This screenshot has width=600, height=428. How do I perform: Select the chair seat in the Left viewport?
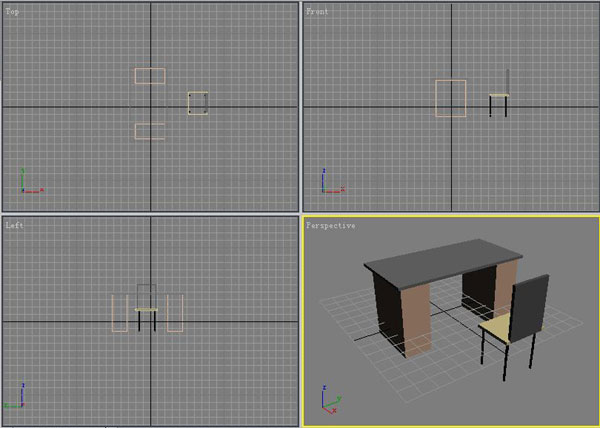[146, 309]
